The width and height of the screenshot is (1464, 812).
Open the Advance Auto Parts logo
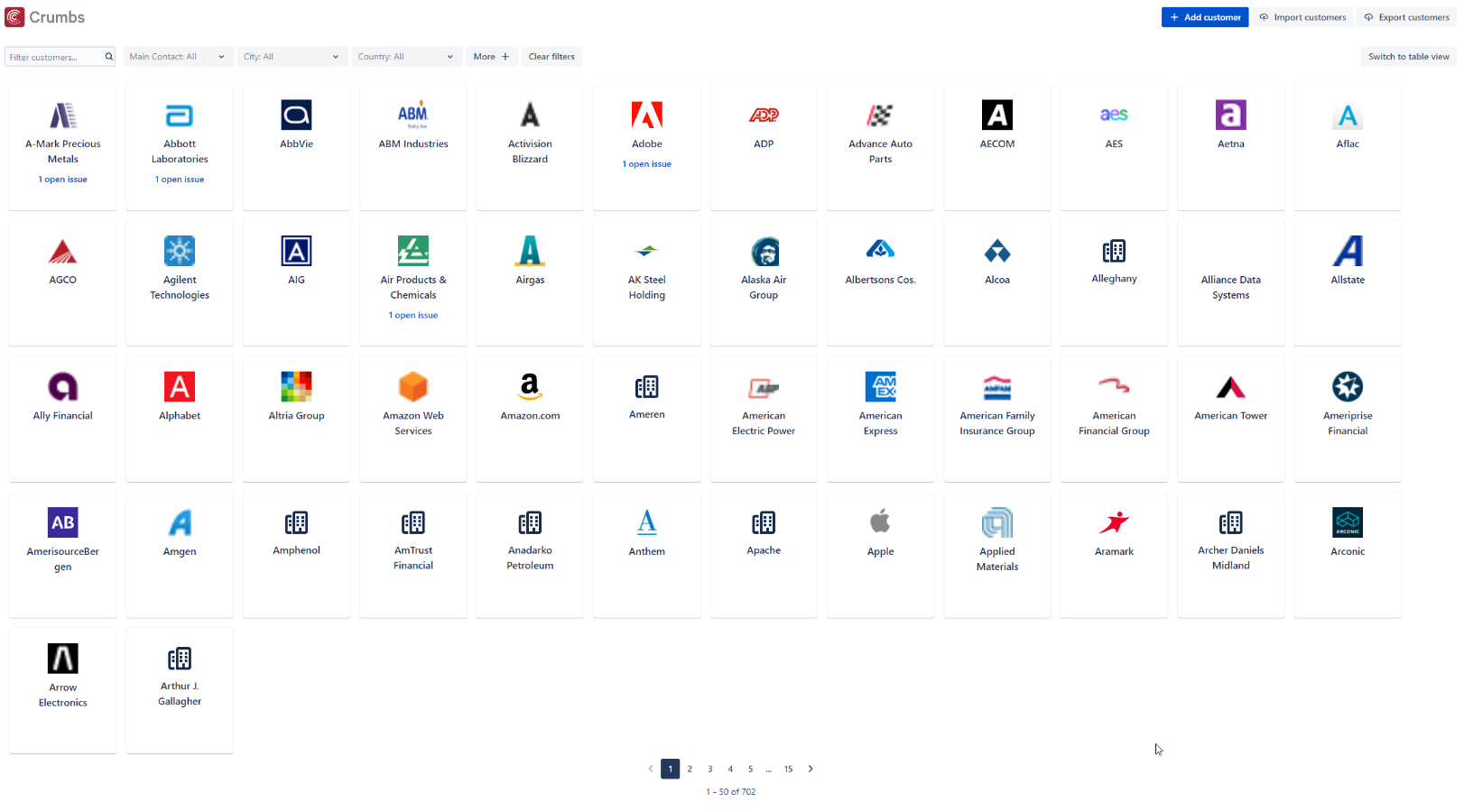[x=880, y=115]
